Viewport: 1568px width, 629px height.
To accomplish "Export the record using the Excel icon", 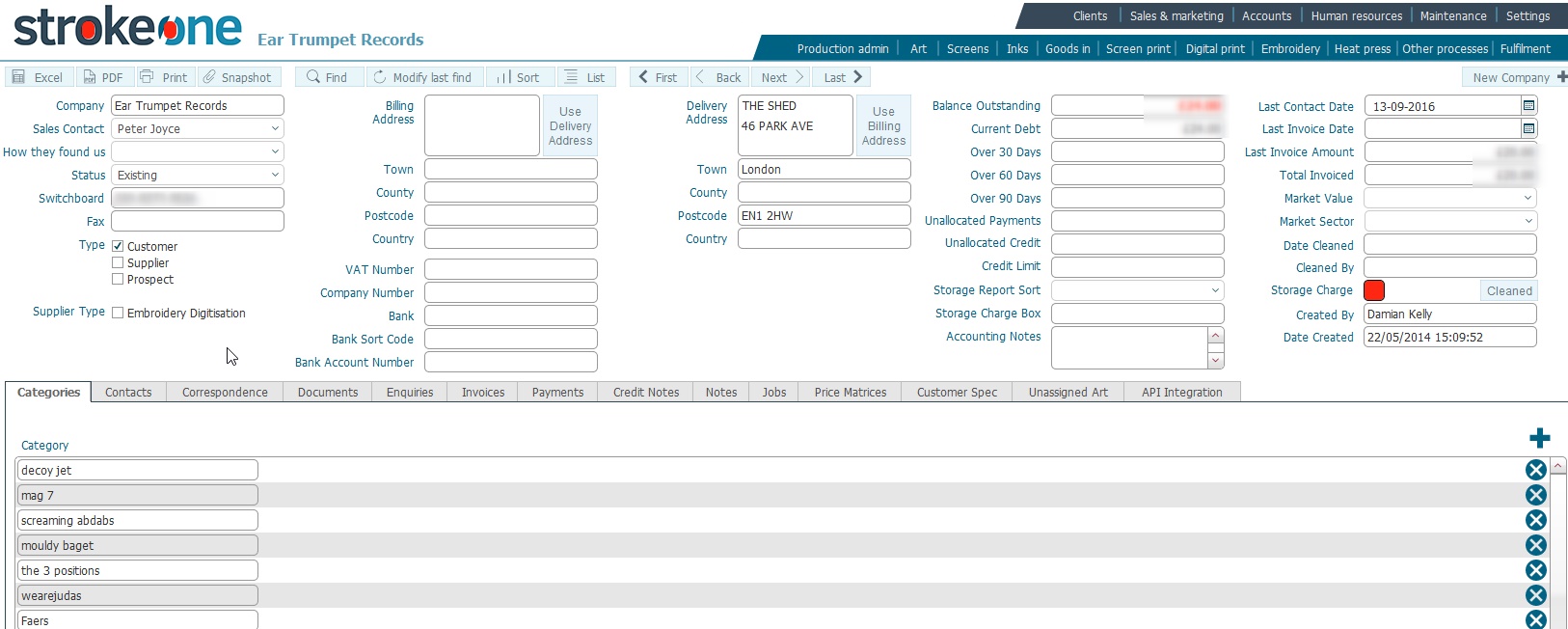I will click(19, 77).
